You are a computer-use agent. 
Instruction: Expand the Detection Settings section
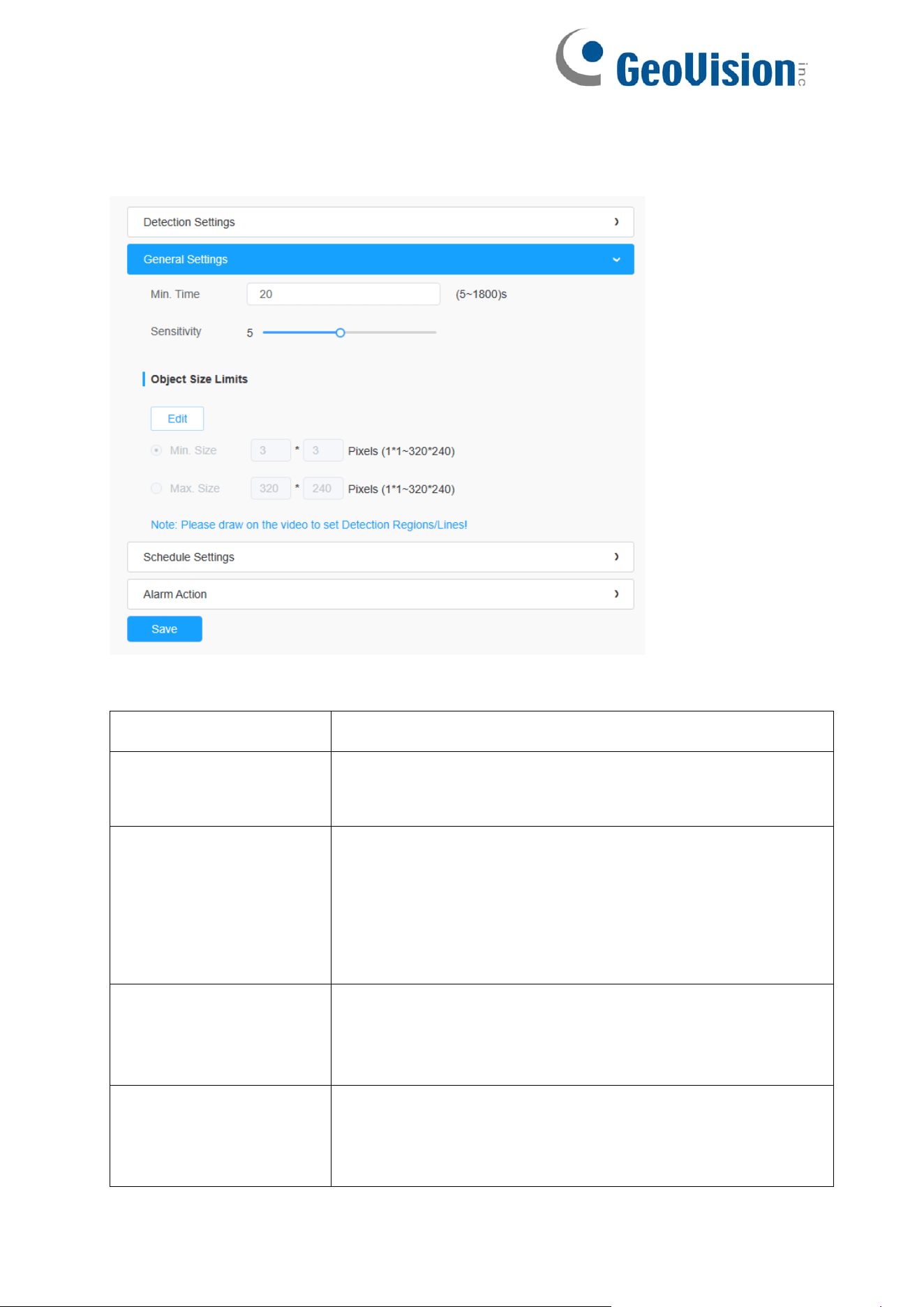click(x=380, y=222)
